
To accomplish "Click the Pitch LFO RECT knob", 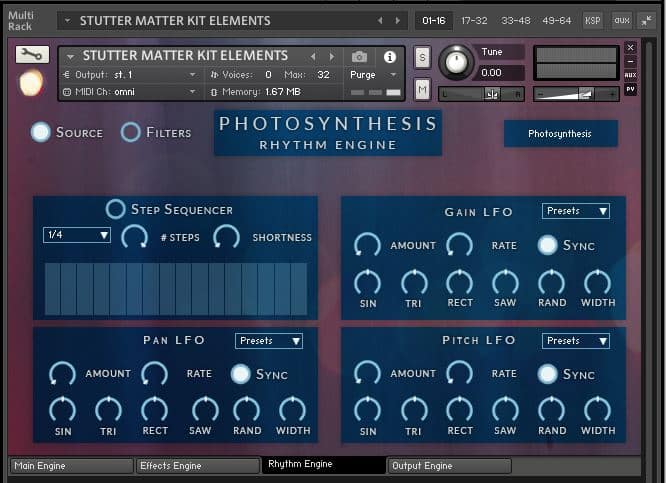I will 460,410.
